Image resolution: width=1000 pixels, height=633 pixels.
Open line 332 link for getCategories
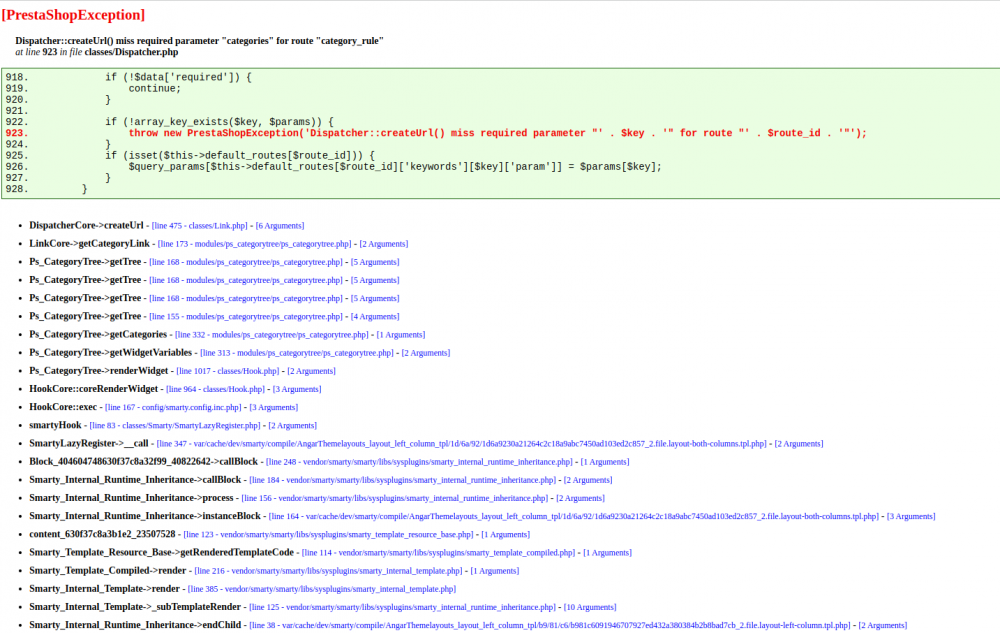[x=272, y=335]
